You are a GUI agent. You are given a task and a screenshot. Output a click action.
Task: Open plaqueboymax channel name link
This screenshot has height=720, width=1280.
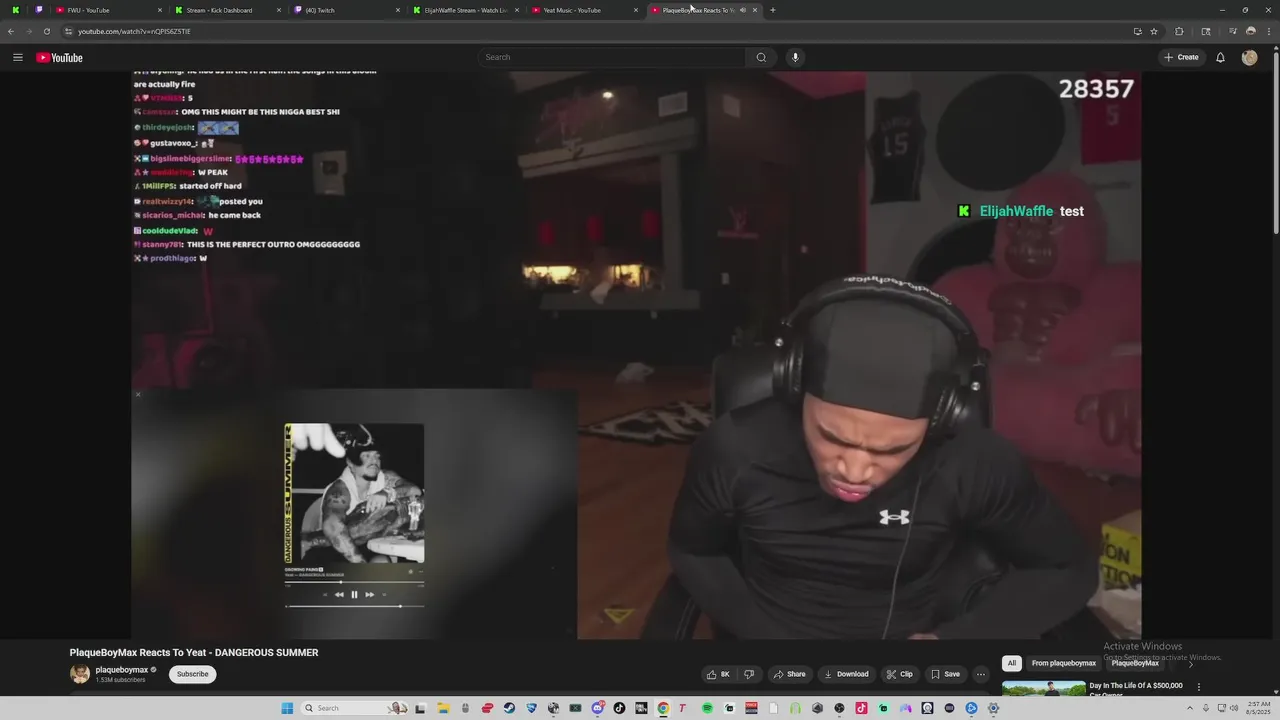click(x=122, y=670)
